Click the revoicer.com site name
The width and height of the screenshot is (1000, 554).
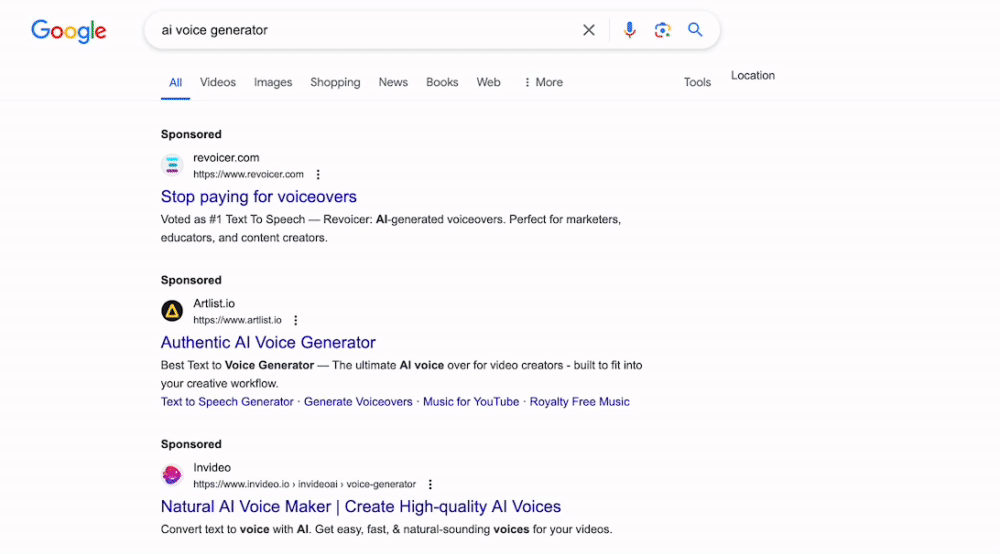(x=226, y=157)
